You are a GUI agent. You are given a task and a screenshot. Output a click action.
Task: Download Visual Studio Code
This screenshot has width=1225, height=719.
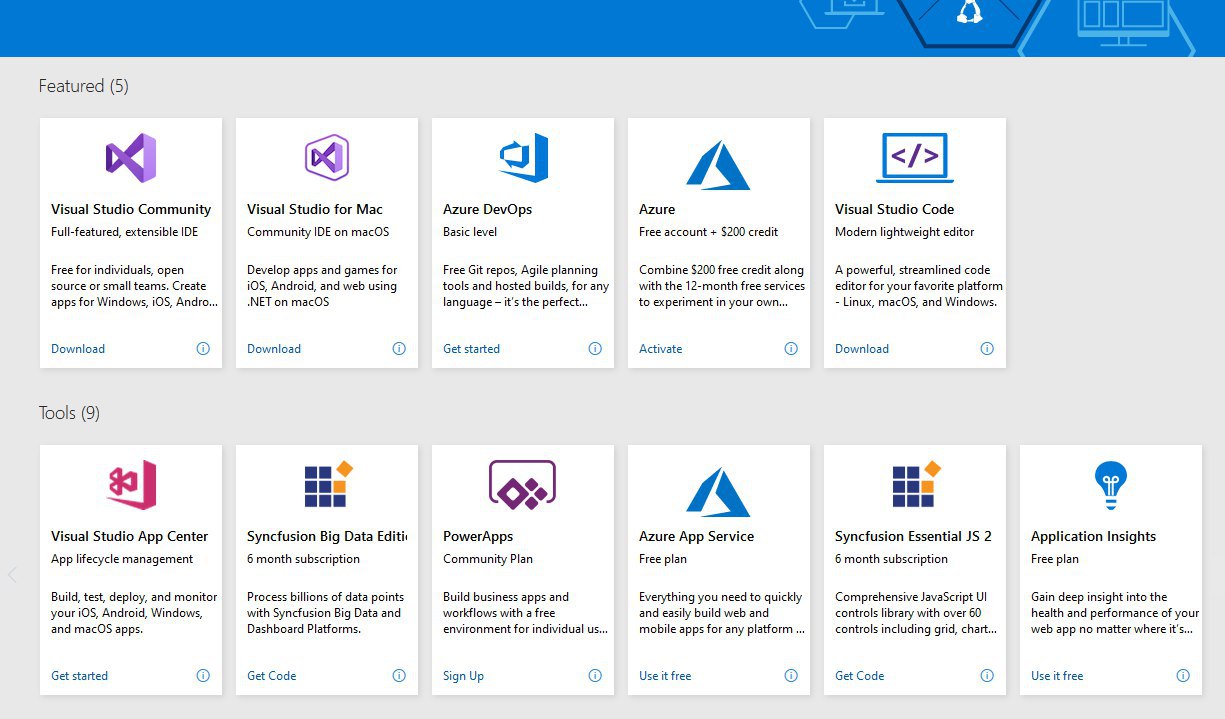(862, 349)
